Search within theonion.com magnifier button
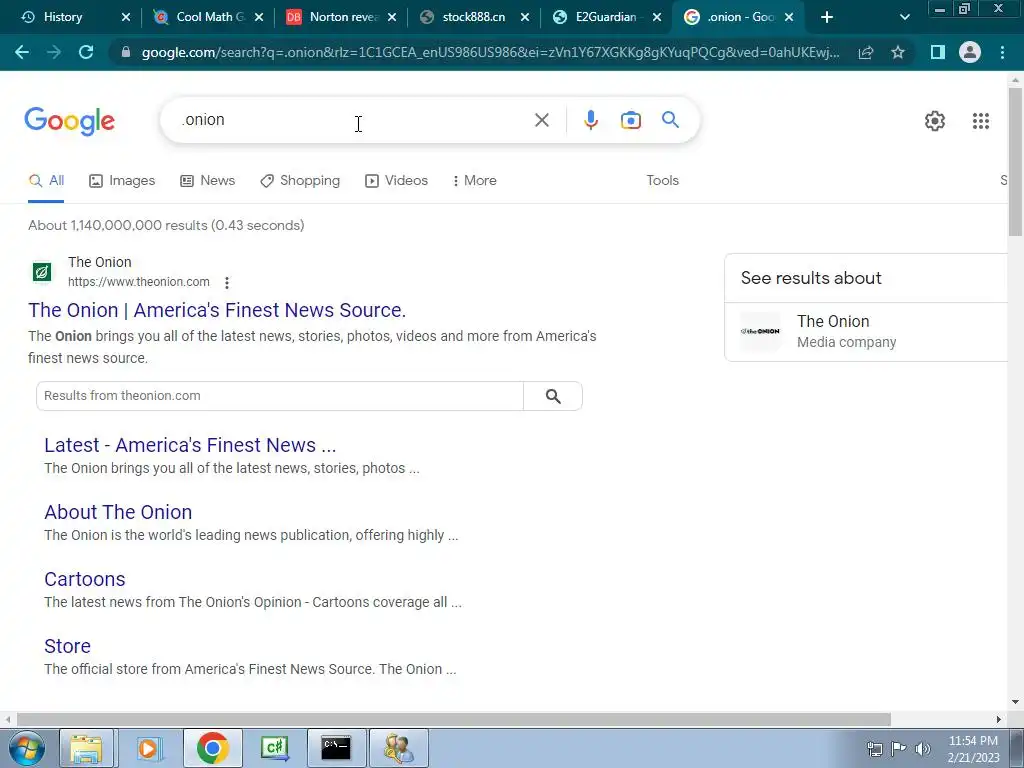The image size is (1024, 768). pos(552,396)
